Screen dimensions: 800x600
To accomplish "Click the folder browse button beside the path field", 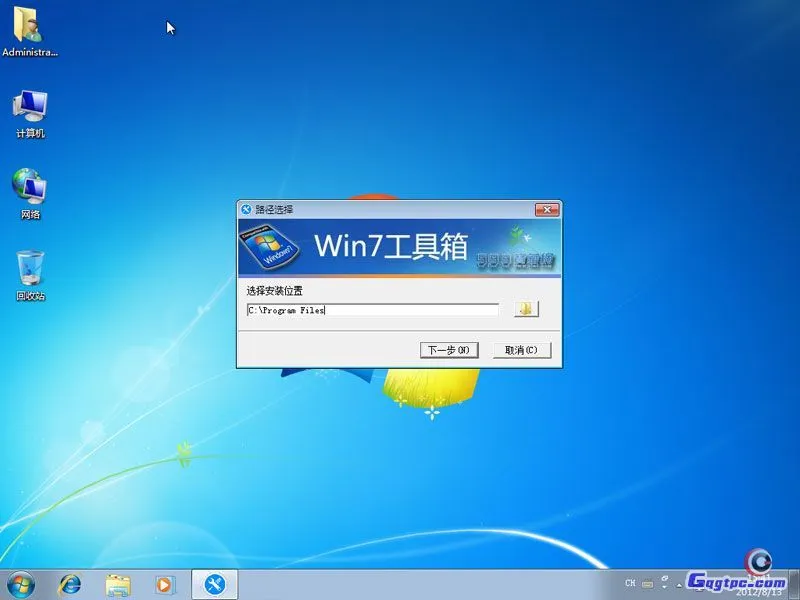I will pyautogui.click(x=526, y=310).
